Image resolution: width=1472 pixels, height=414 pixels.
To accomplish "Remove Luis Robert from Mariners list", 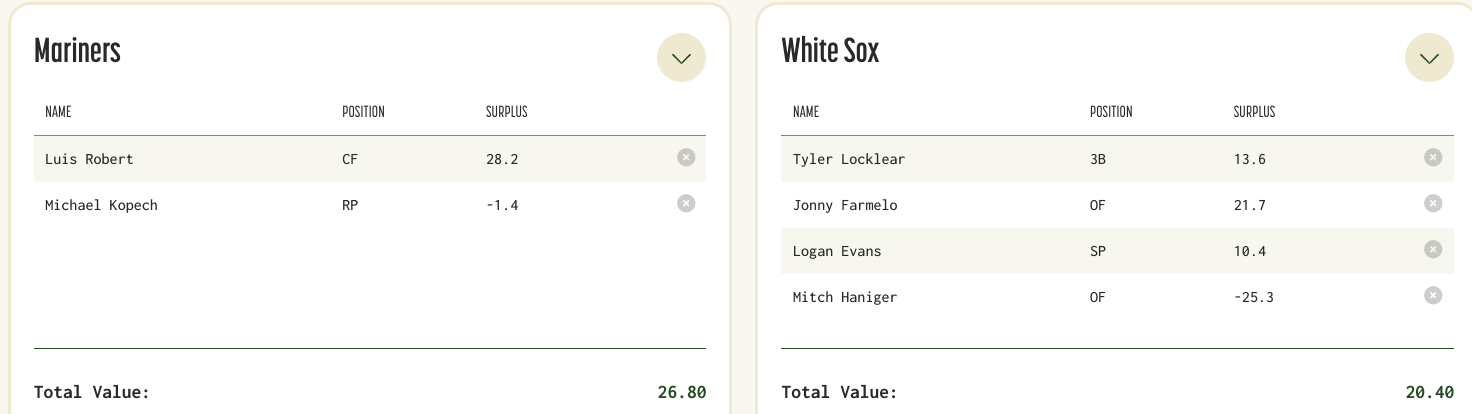I will (685, 157).
